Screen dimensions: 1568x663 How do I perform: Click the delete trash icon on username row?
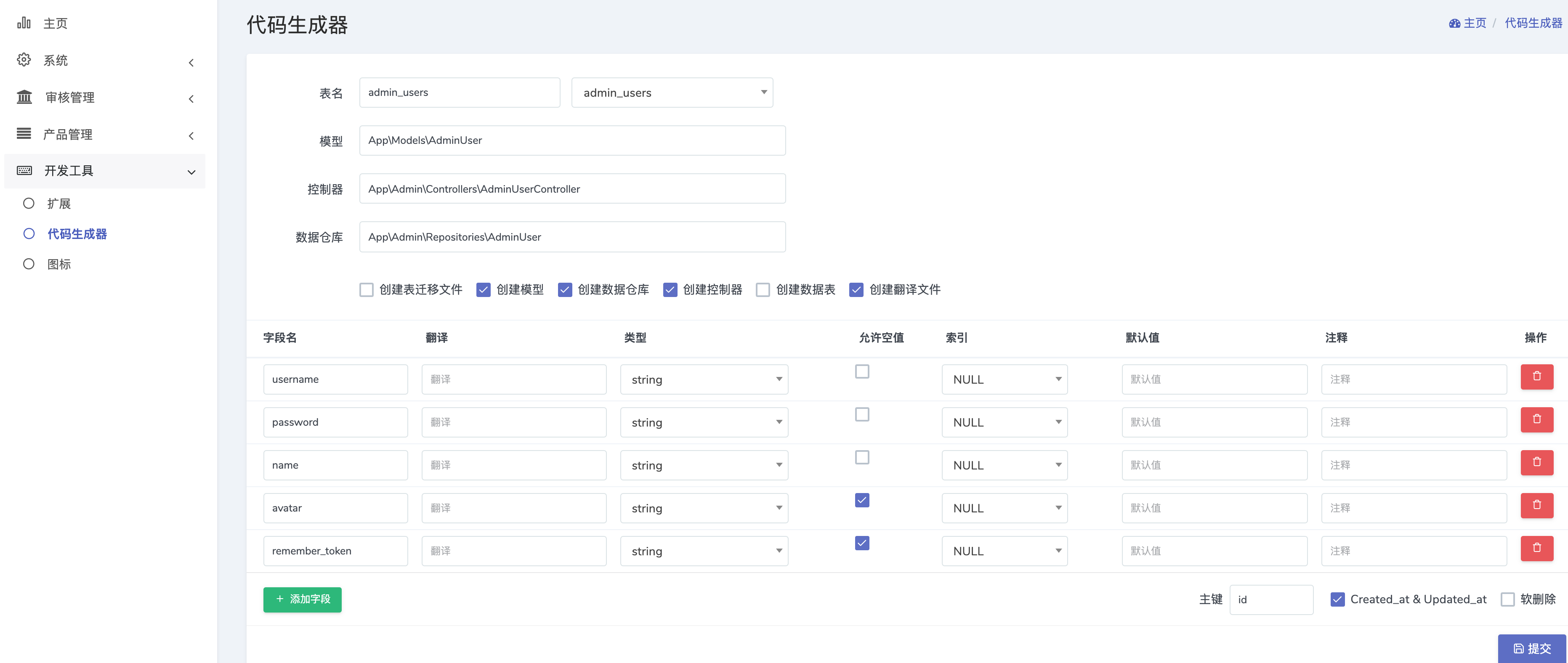tap(1537, 377)
